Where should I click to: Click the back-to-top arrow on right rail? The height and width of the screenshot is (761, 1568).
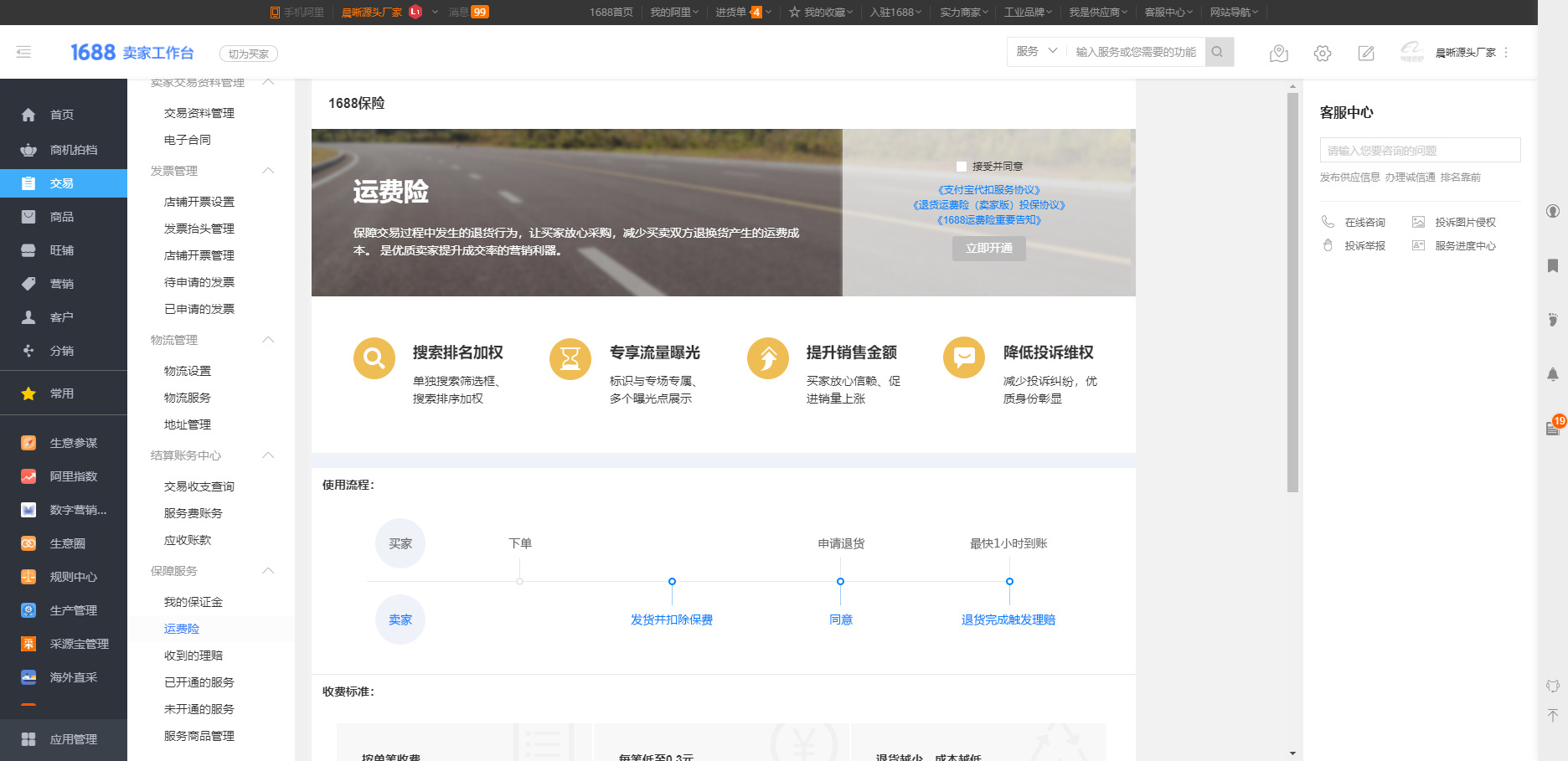(1553, 715)
